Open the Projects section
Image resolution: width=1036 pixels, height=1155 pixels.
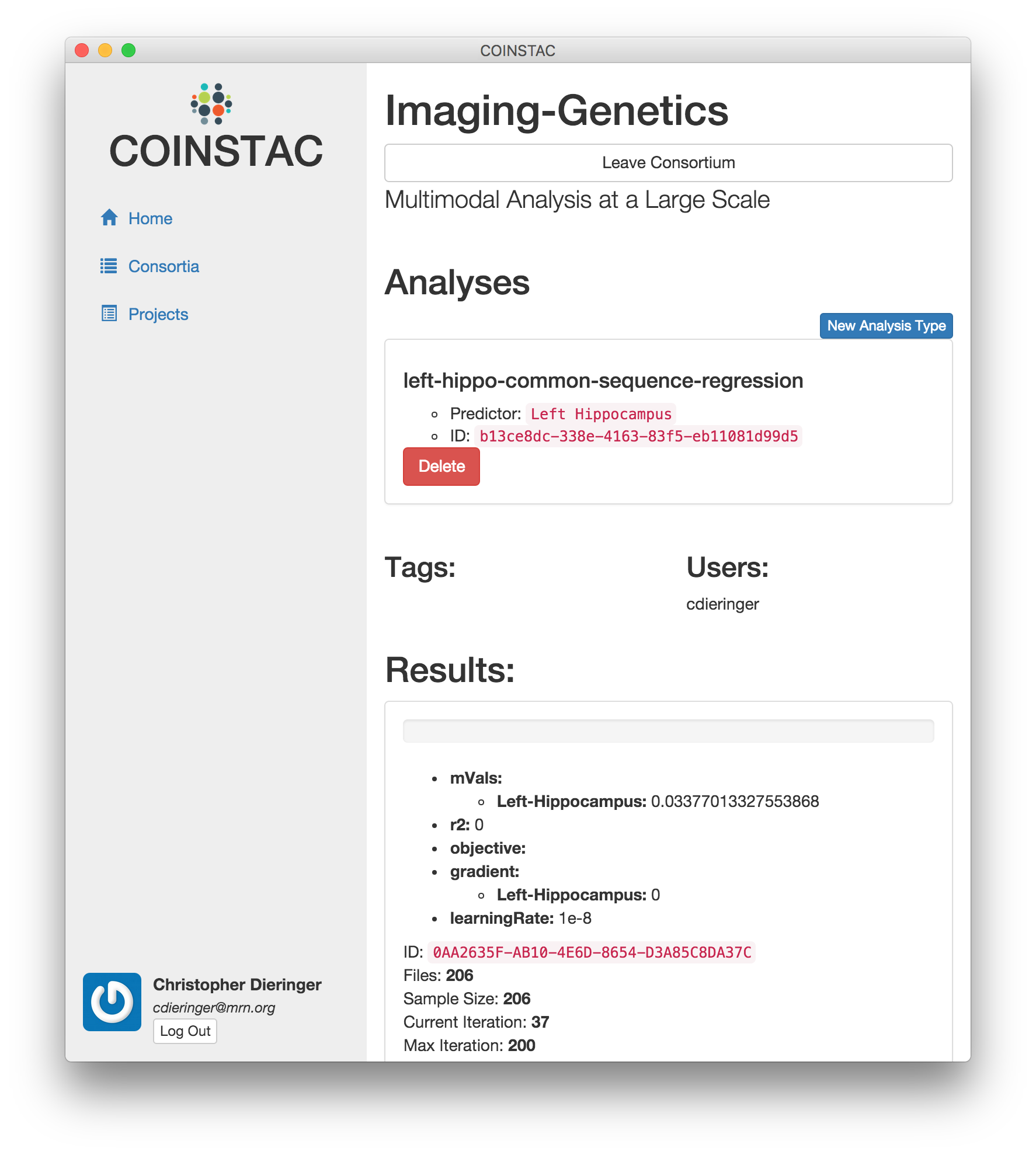pyautogui.click(x=158, y=314)
